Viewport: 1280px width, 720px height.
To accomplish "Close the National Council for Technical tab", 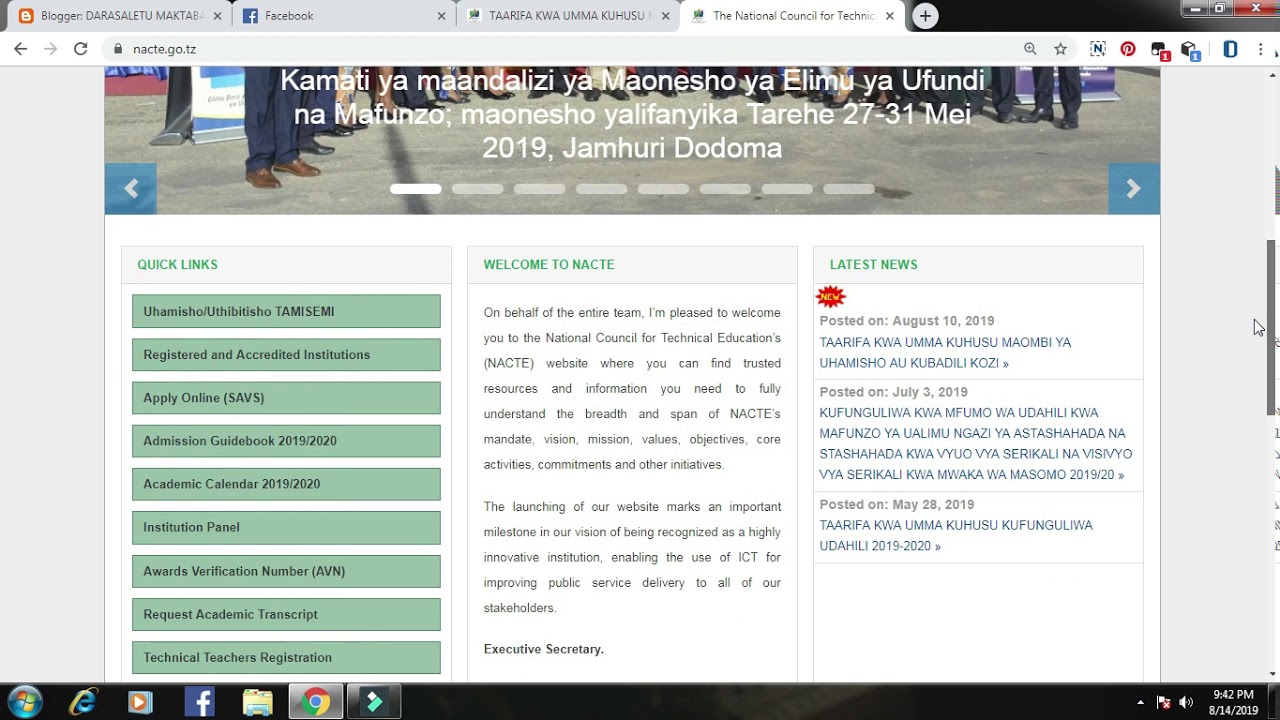I will point(890,16).
